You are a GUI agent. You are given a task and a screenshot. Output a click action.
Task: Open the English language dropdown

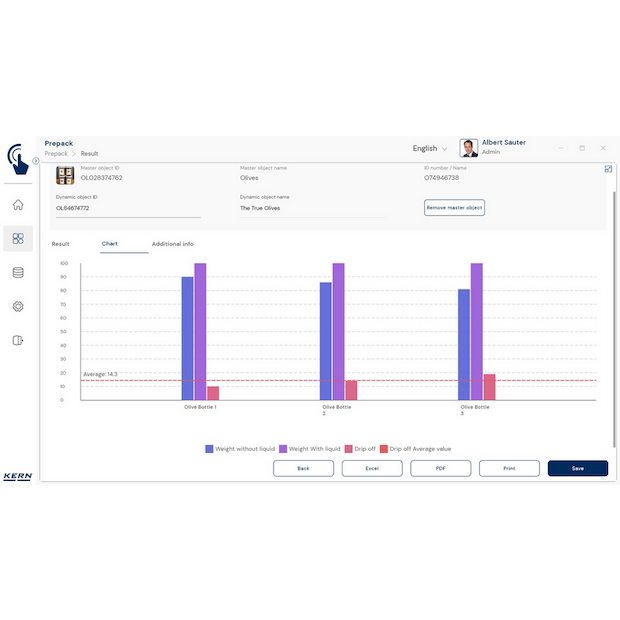click(430, 148)
